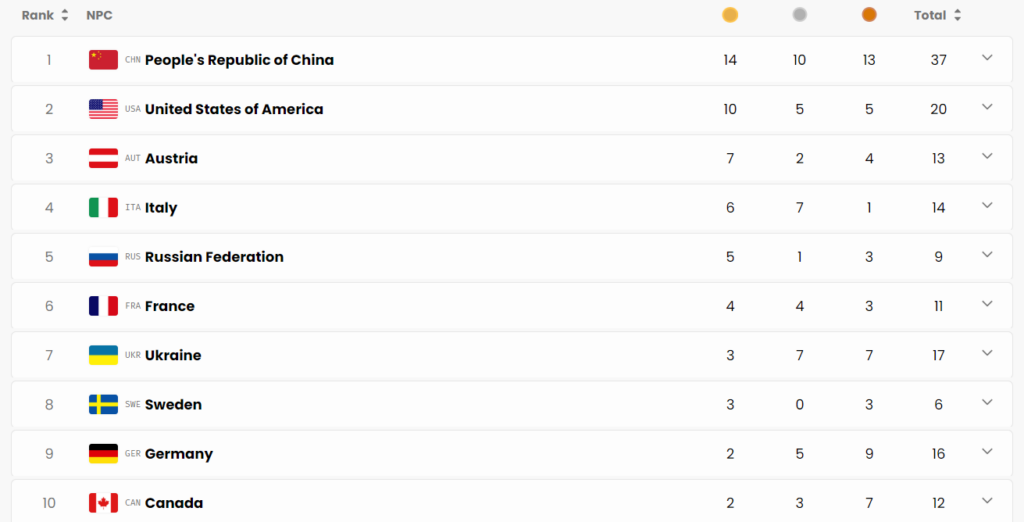Expand the France row chevron
The image size is (1024, 522).
tap(987, 304)
